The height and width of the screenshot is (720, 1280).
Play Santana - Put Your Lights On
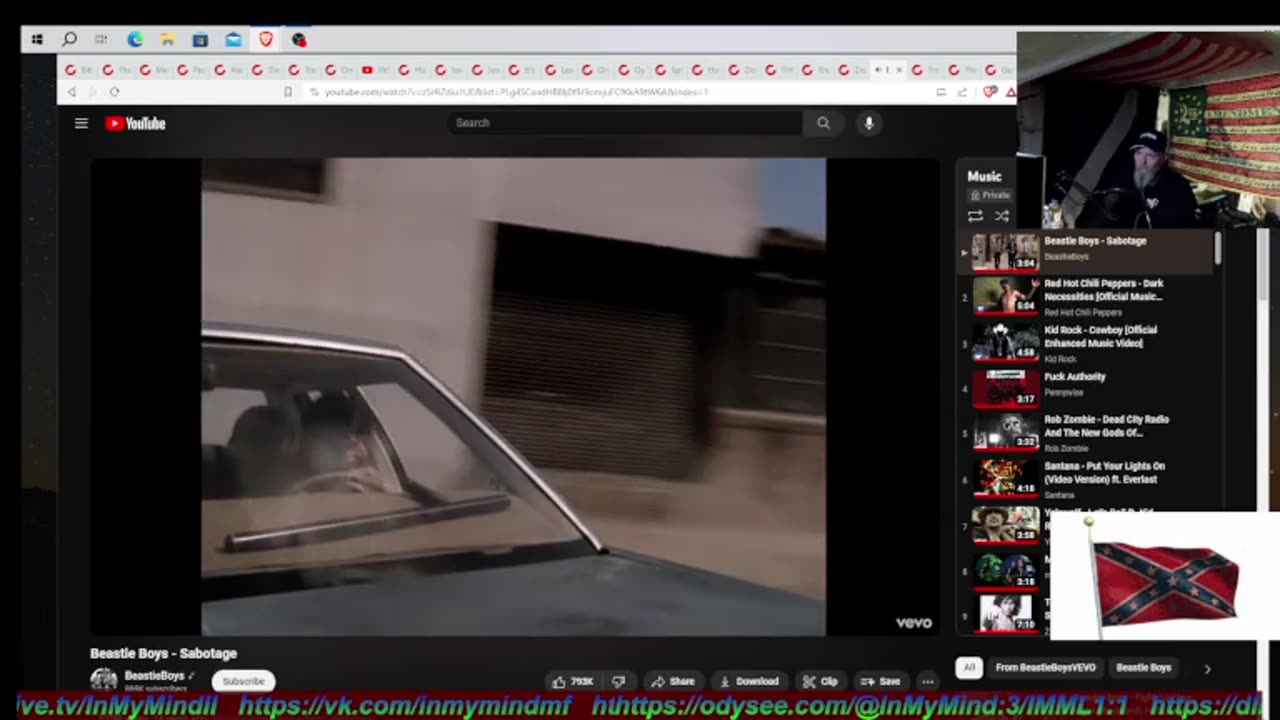[x=1087, y=479]
